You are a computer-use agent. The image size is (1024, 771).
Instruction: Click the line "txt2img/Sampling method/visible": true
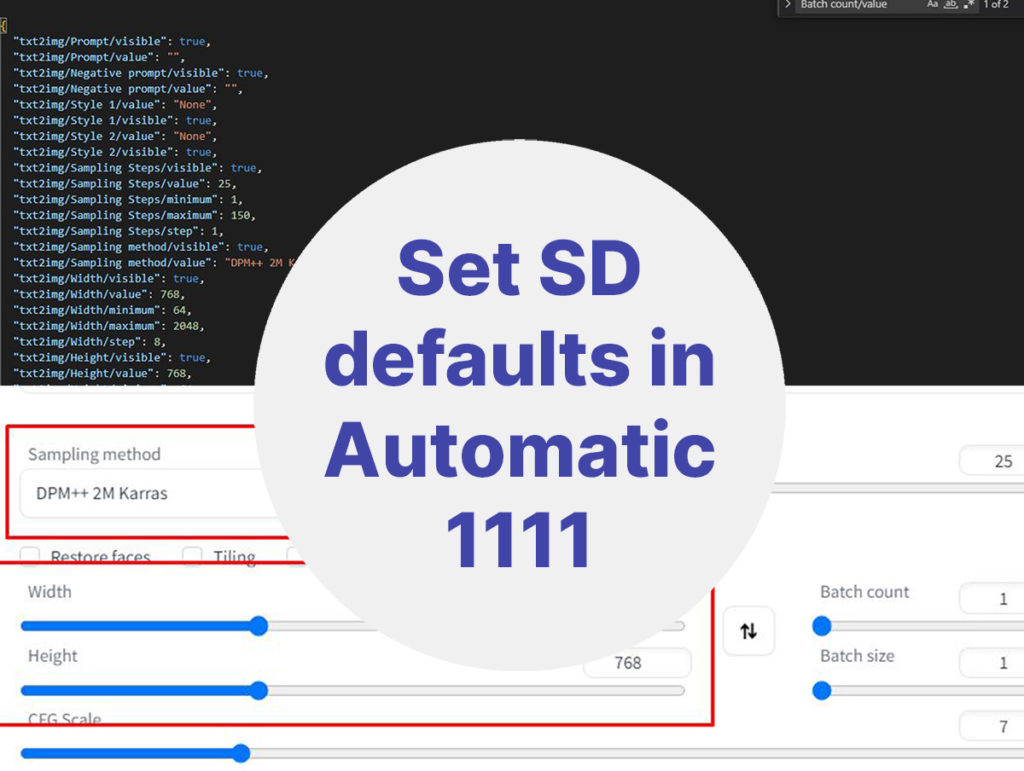(140, 247)
